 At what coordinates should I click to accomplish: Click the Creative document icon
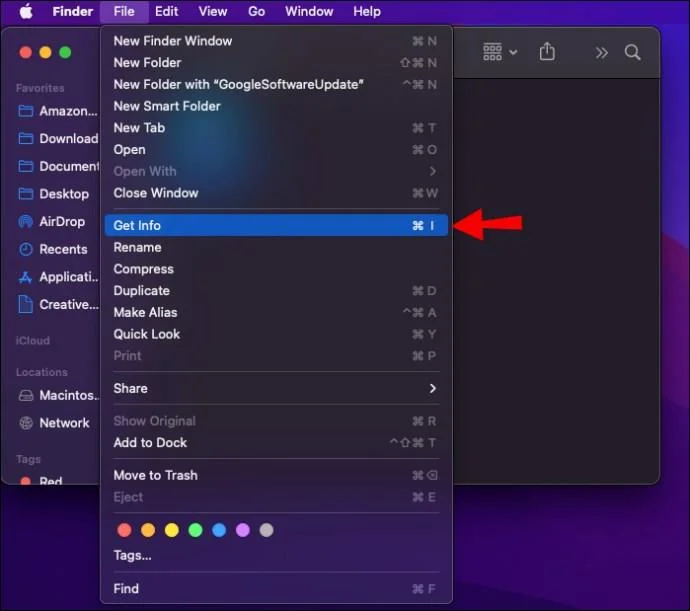[26, 304]
